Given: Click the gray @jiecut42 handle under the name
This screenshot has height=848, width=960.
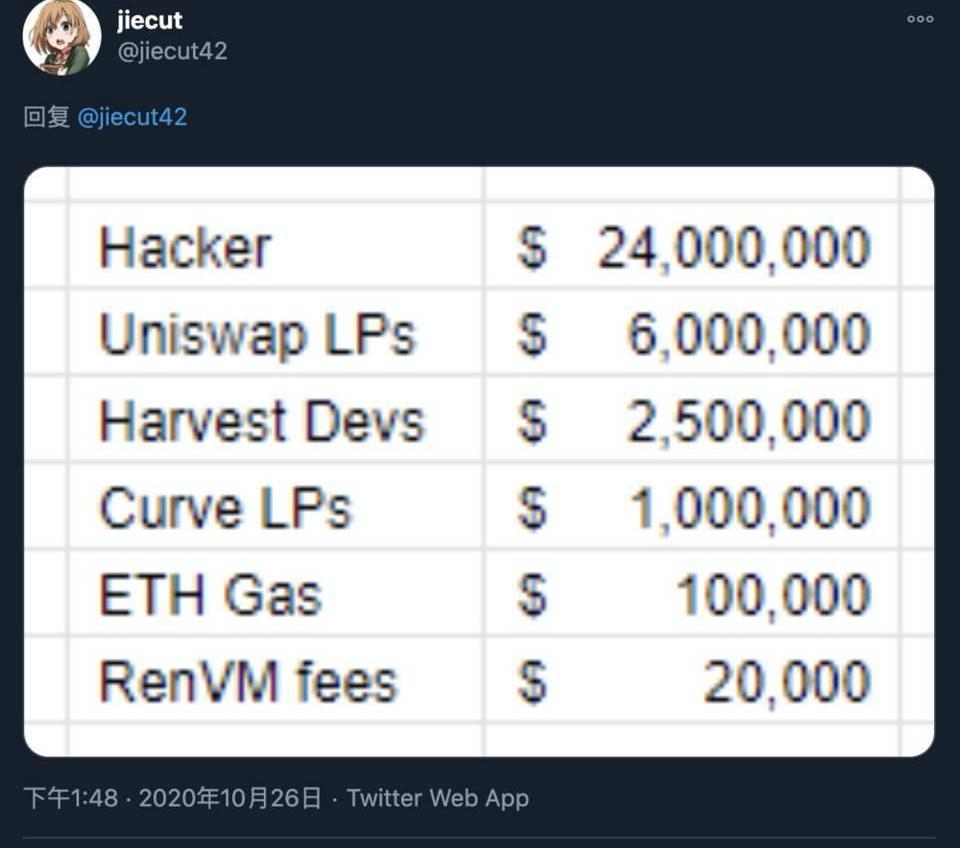Looking at the screenshot, I should click(x=173, y=51).
